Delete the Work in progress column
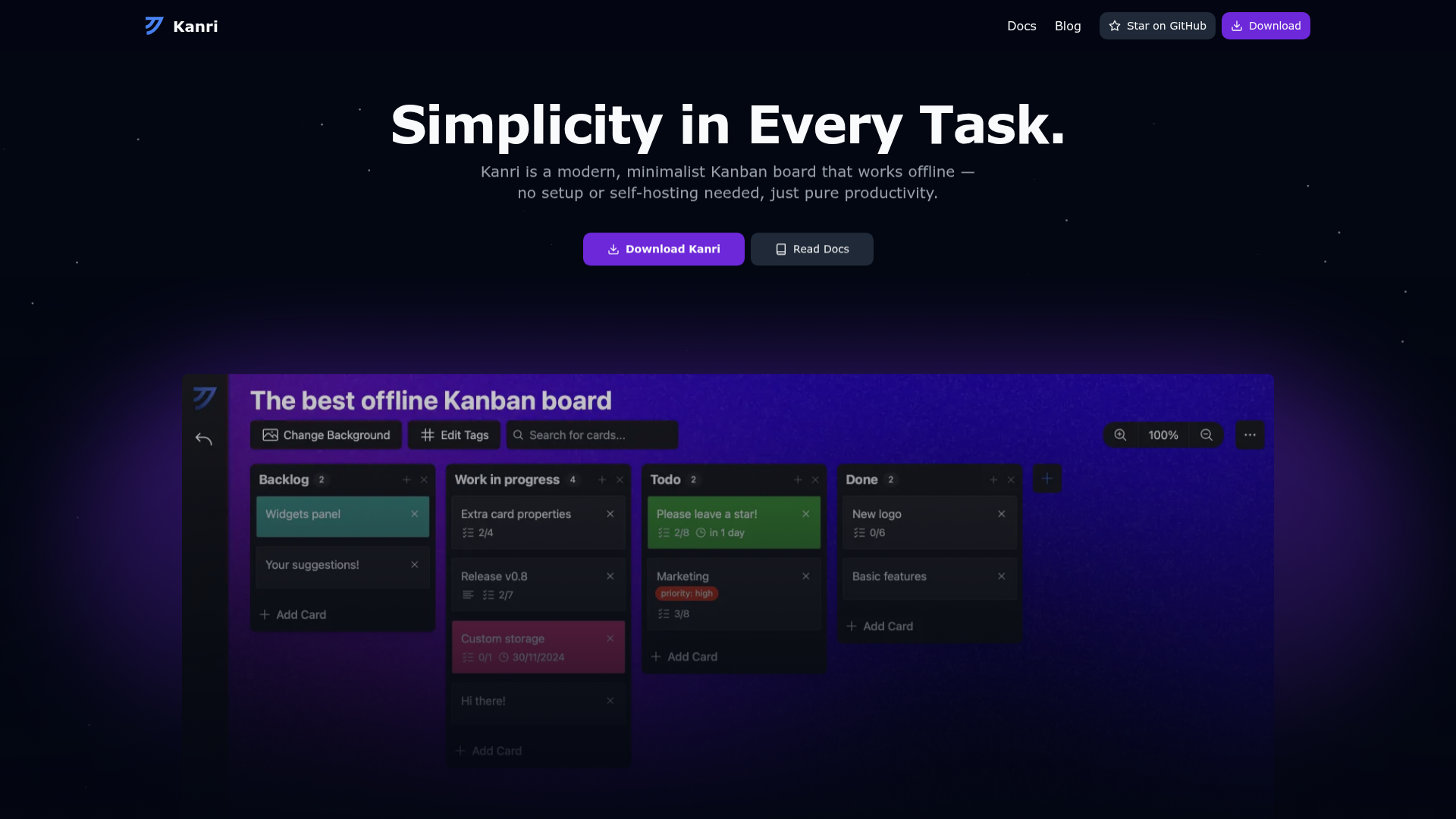The image size is (1456, 819). pos(620,480)
